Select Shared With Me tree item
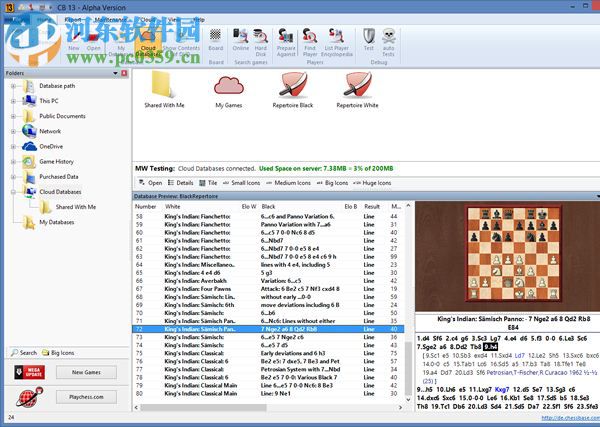The width and height of the screenshot is (600, 427). [x=76, y=207]
